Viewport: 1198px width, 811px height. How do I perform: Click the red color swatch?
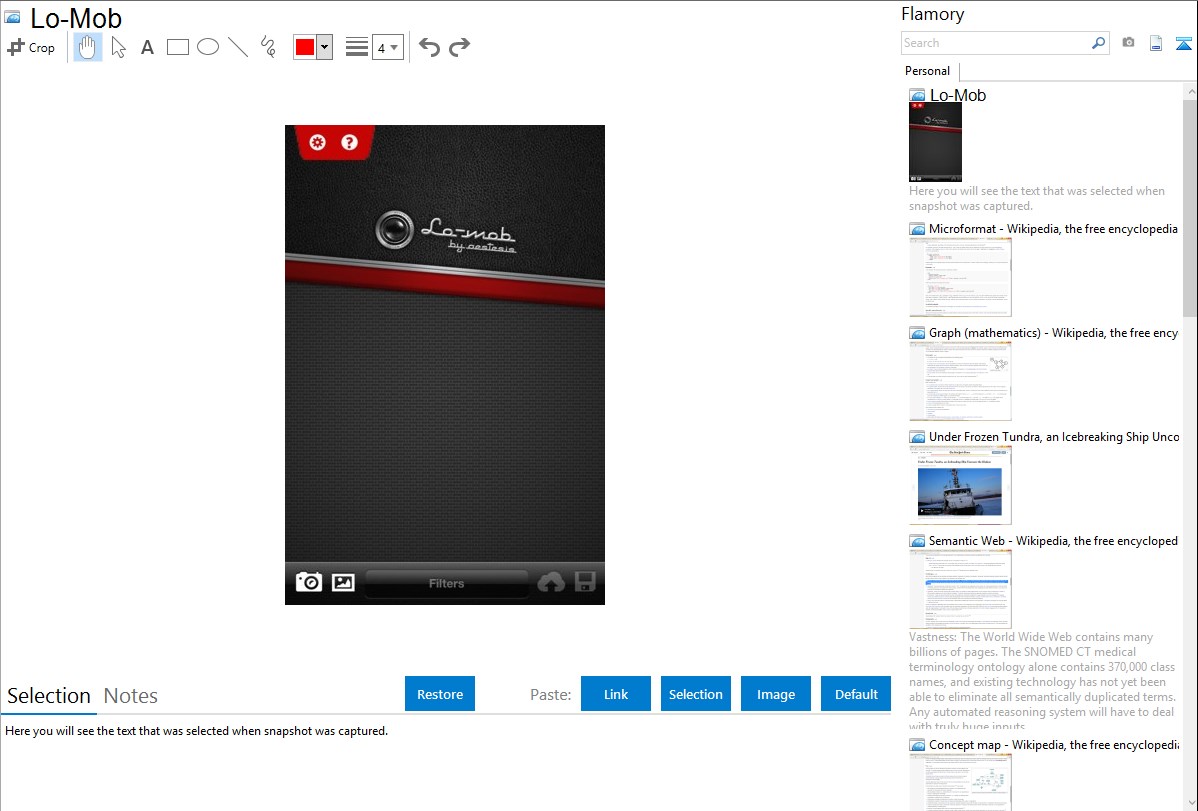(x=305, y=47)
